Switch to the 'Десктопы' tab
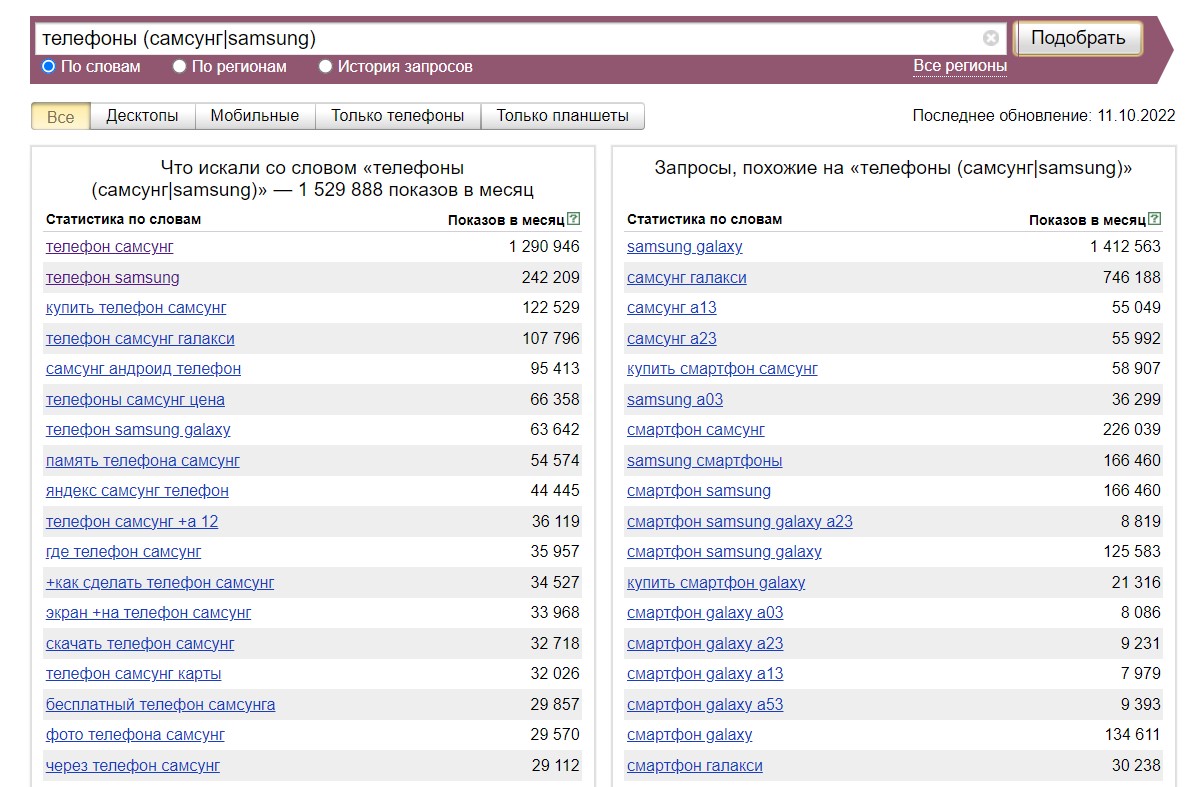This screenshot has width=1190, height=787. [142, 116]
